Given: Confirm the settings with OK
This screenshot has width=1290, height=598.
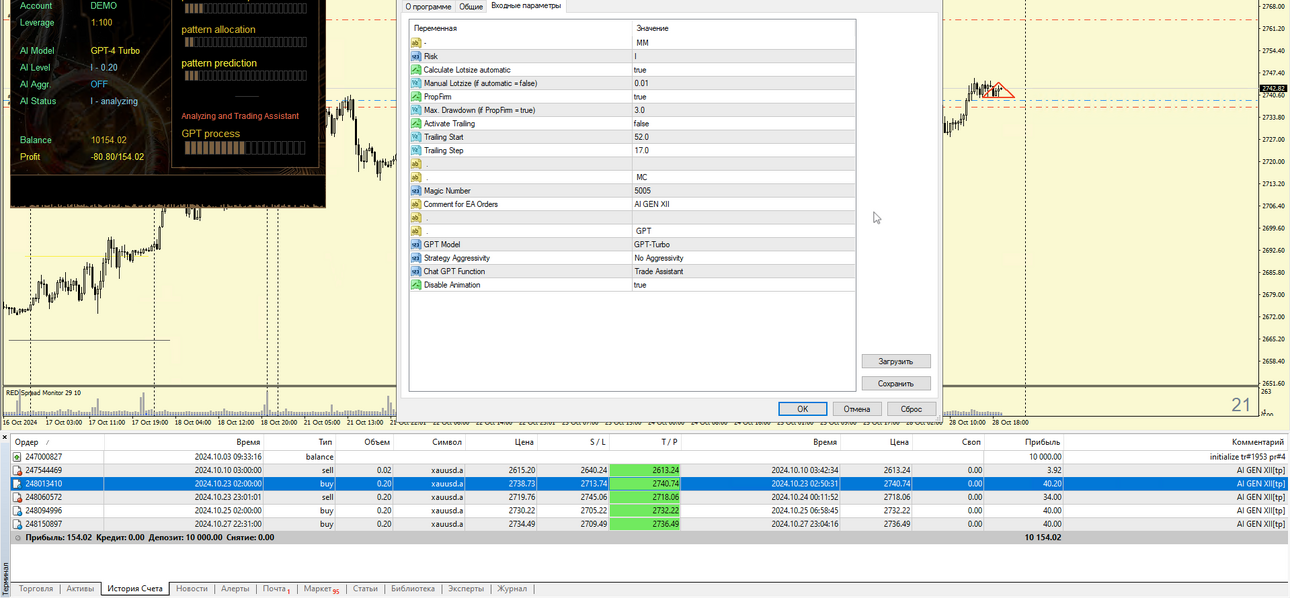Looking at the screenshot, I should (803, 409).
